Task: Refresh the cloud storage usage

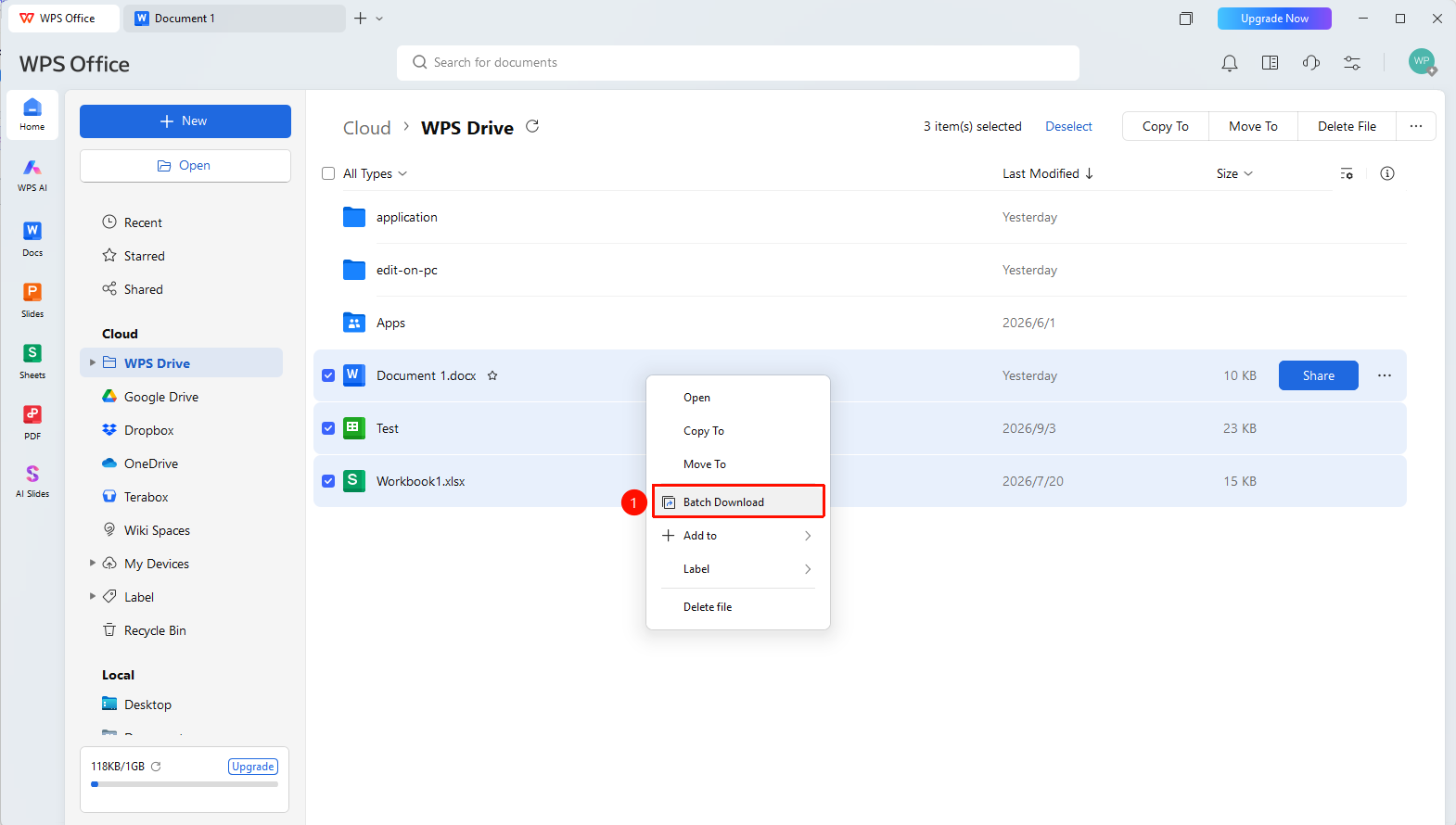Action: click(x=156, y=767)
